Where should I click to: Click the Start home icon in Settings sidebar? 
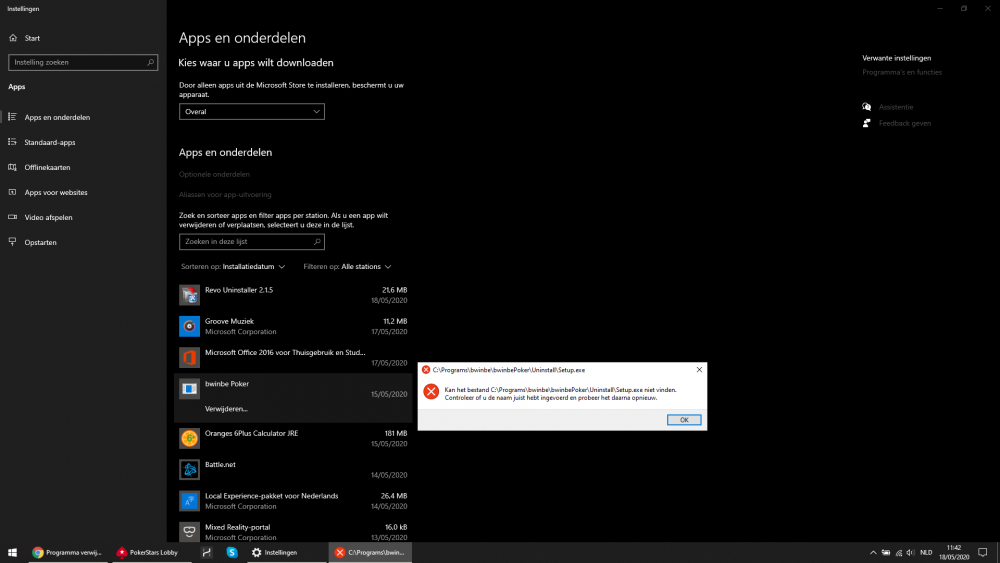(13, 38)
